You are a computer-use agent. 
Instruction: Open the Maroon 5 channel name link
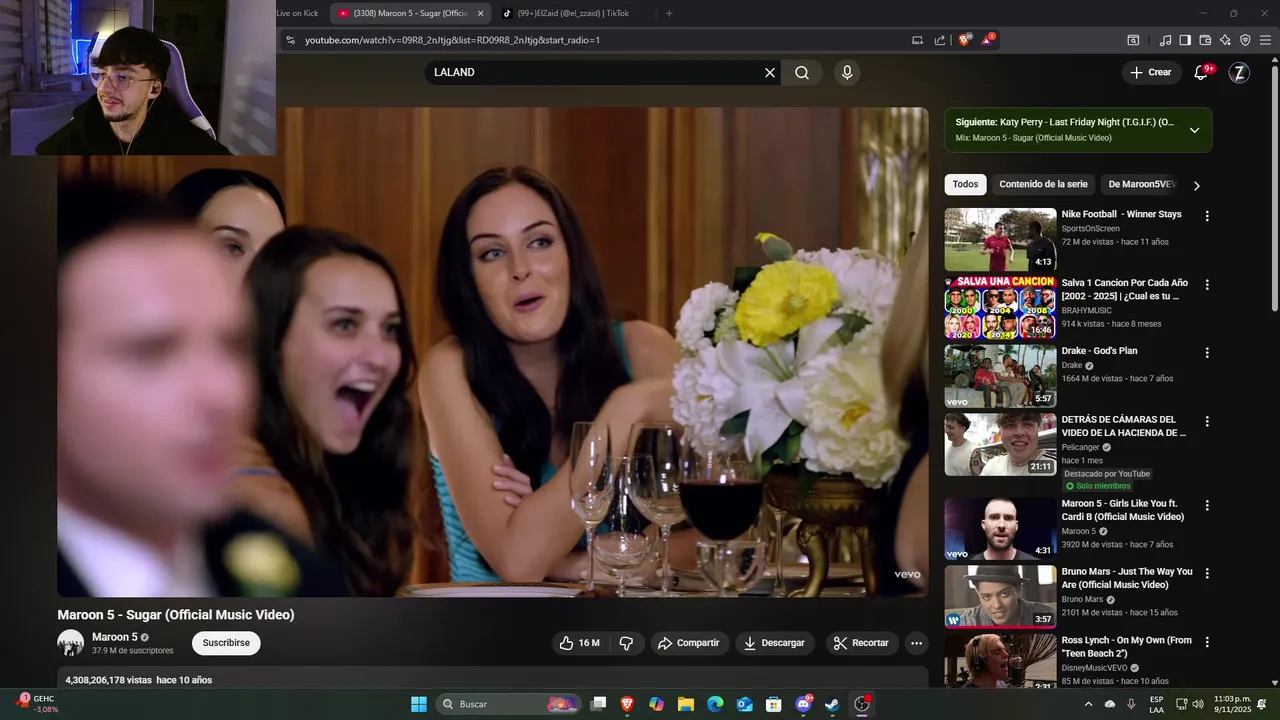coord(115,637)
